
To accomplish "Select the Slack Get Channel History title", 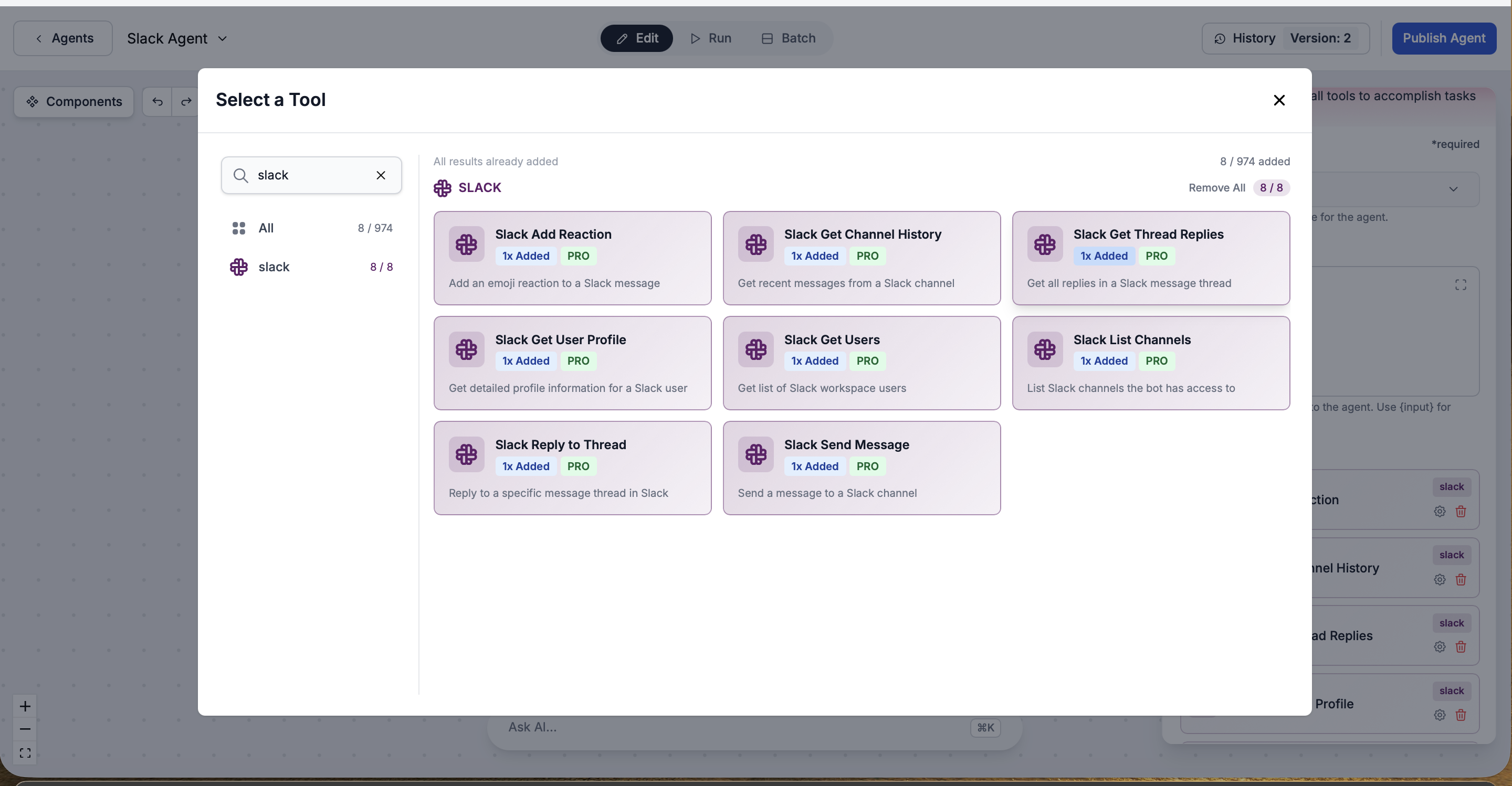I will pos(863,234).
